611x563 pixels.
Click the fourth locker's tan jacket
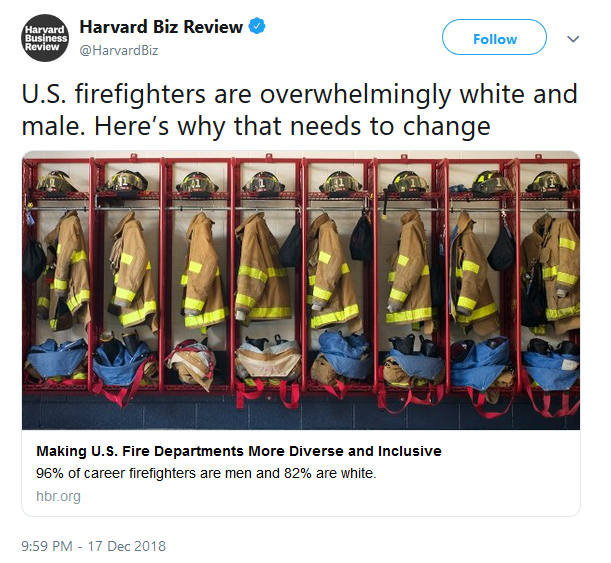point(263,268)
